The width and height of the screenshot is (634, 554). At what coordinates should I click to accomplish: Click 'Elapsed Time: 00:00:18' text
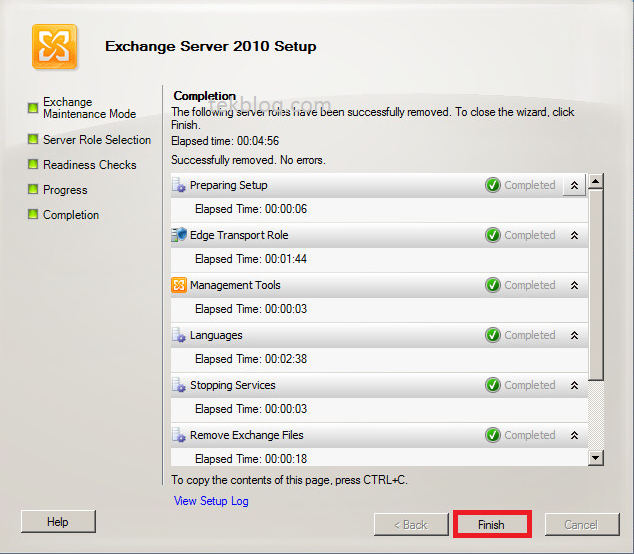coord(251,459)
